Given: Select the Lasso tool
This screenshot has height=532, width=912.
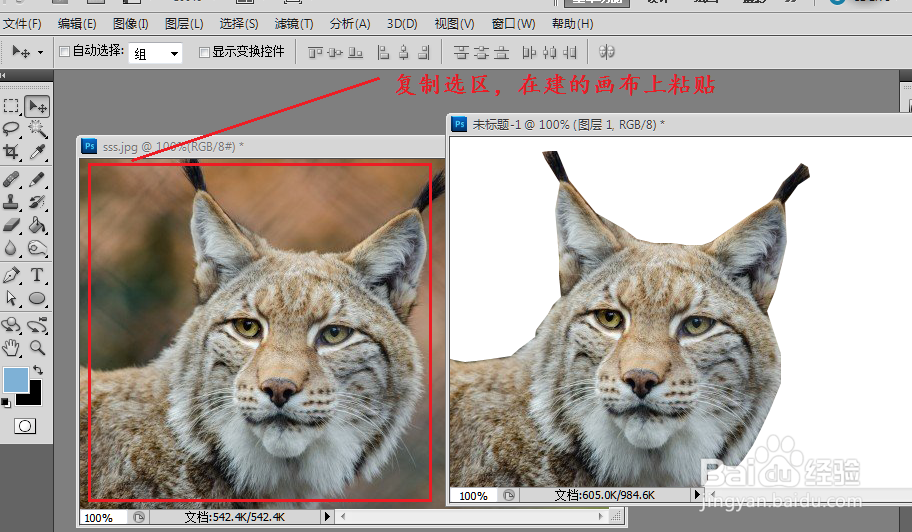Looking at the screenshot, I should 11,128.
